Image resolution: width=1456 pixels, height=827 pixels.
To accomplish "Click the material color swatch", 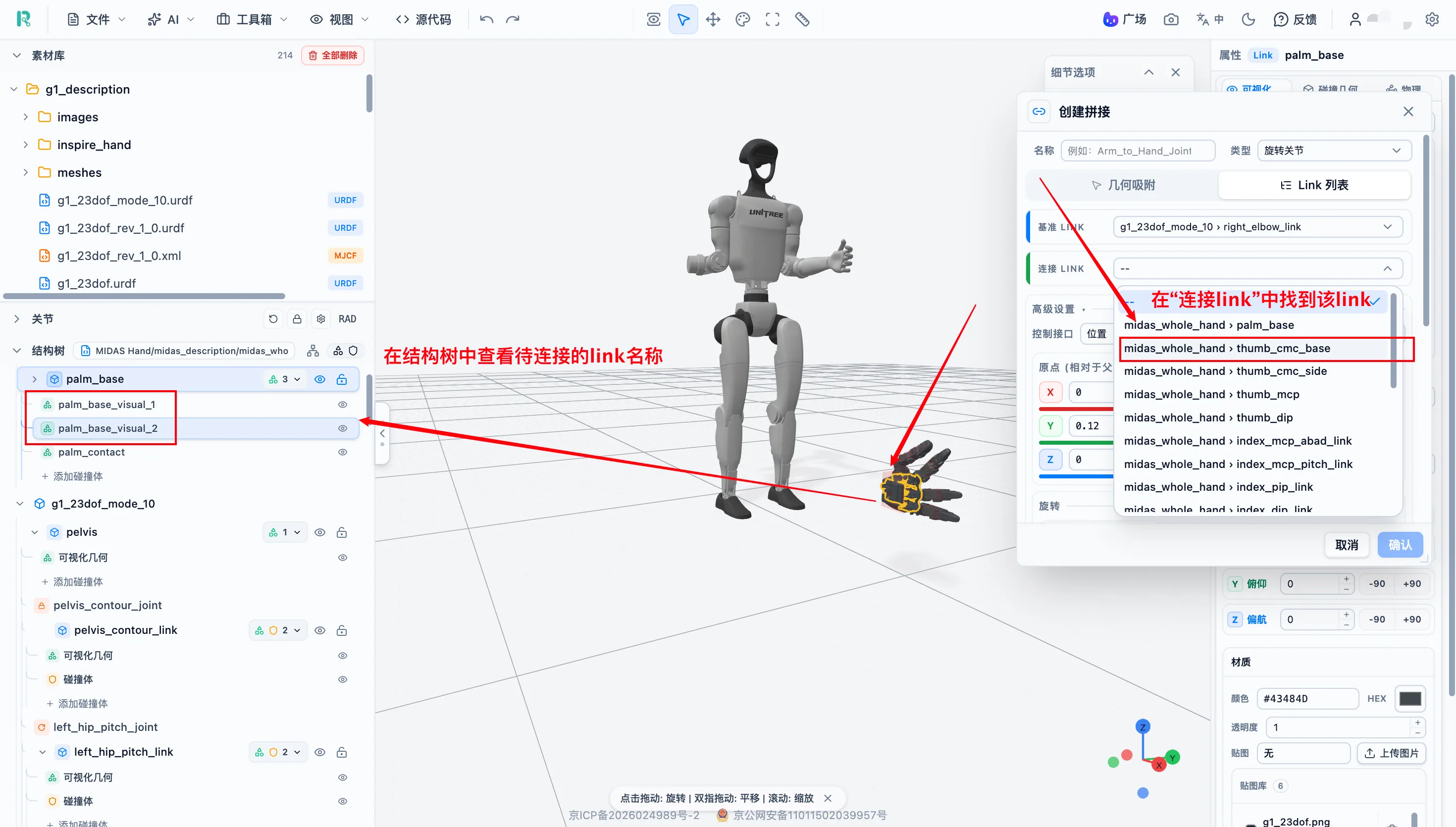I will coord(1410,698).
